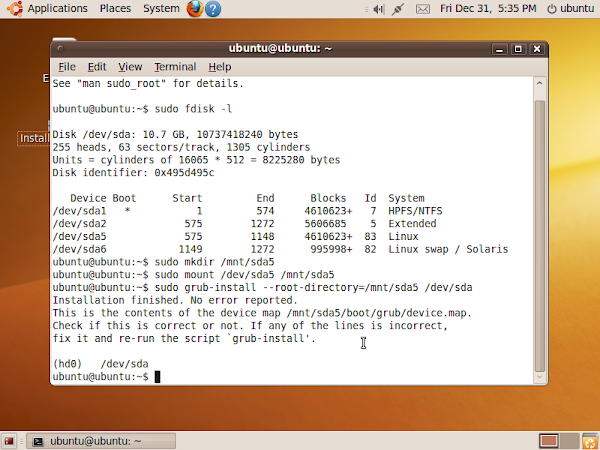Viewport: 600px width, 450px height.
Task: Click the terminal window menu icon in title bar
Action: tap(60, 49)
